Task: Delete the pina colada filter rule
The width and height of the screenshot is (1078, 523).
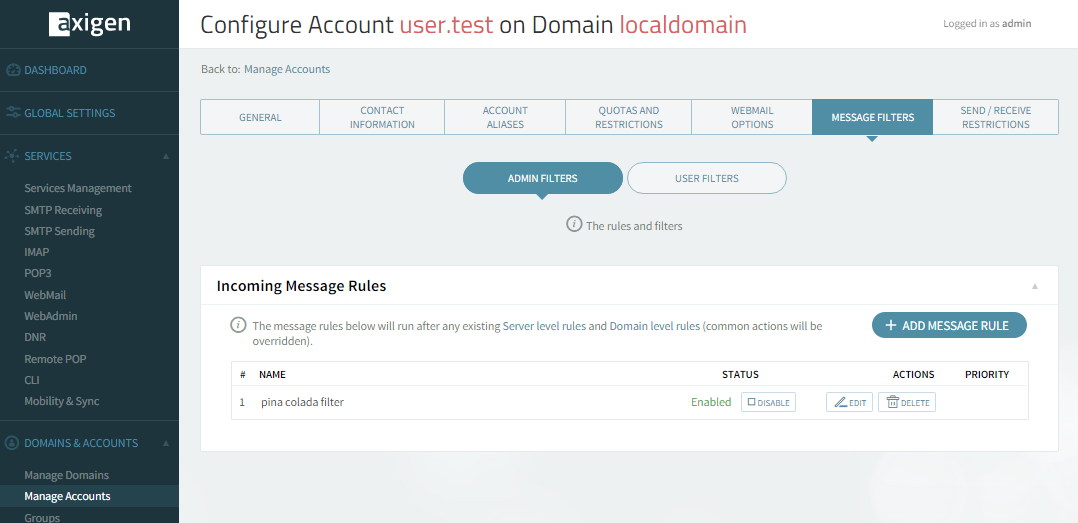Action: point(906,402)
